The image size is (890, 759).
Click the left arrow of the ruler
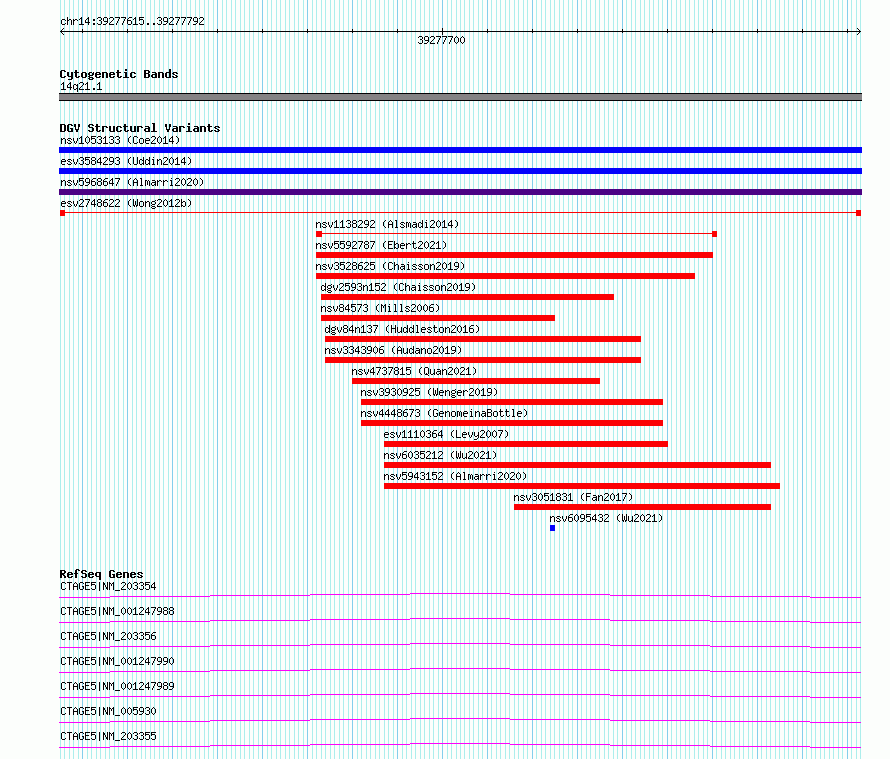[x=62, y=32]
